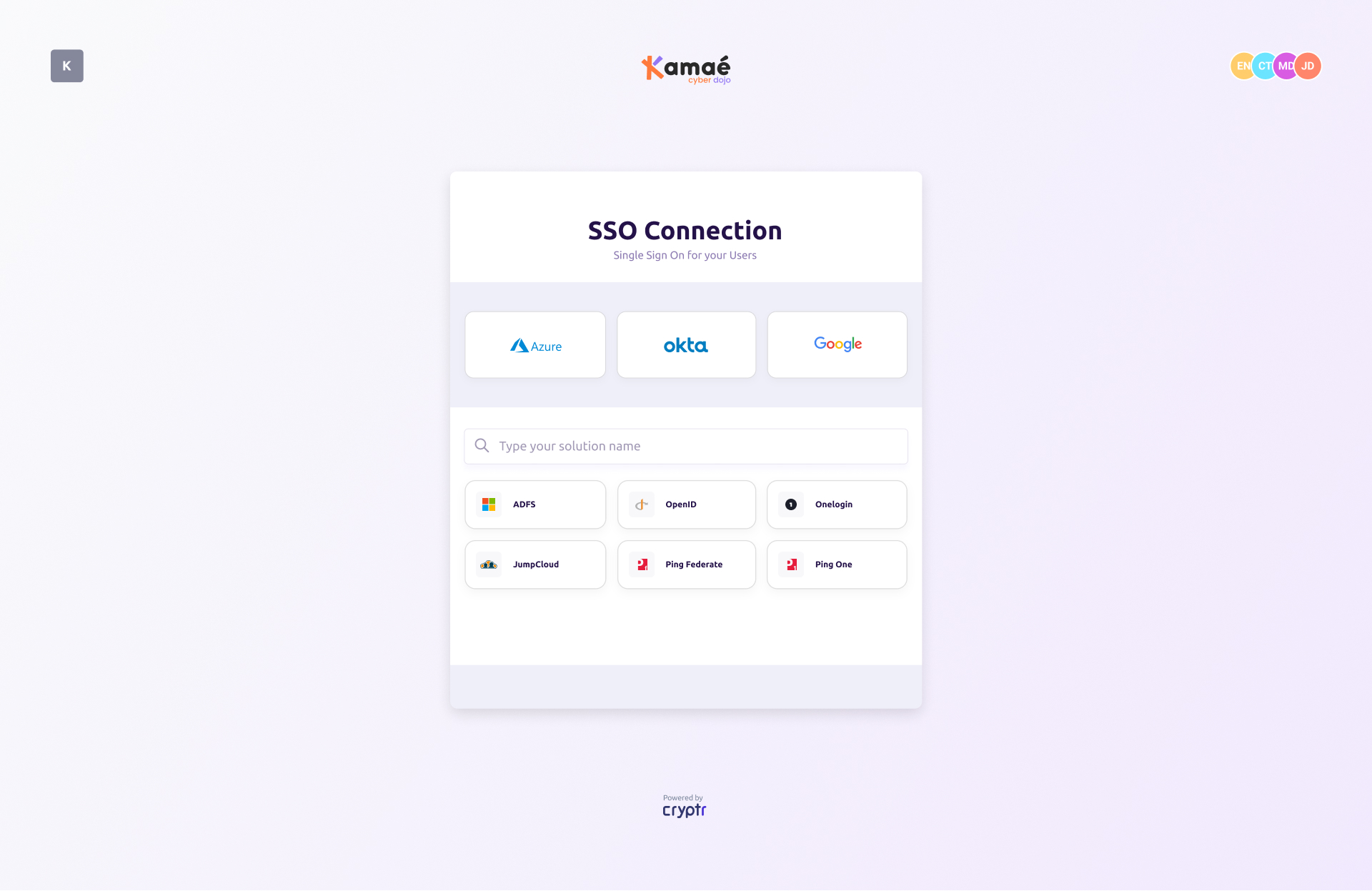Click the Kamaé cyber dojo logo
Viewport: 1372px width, 891px height.
[685, 67]
